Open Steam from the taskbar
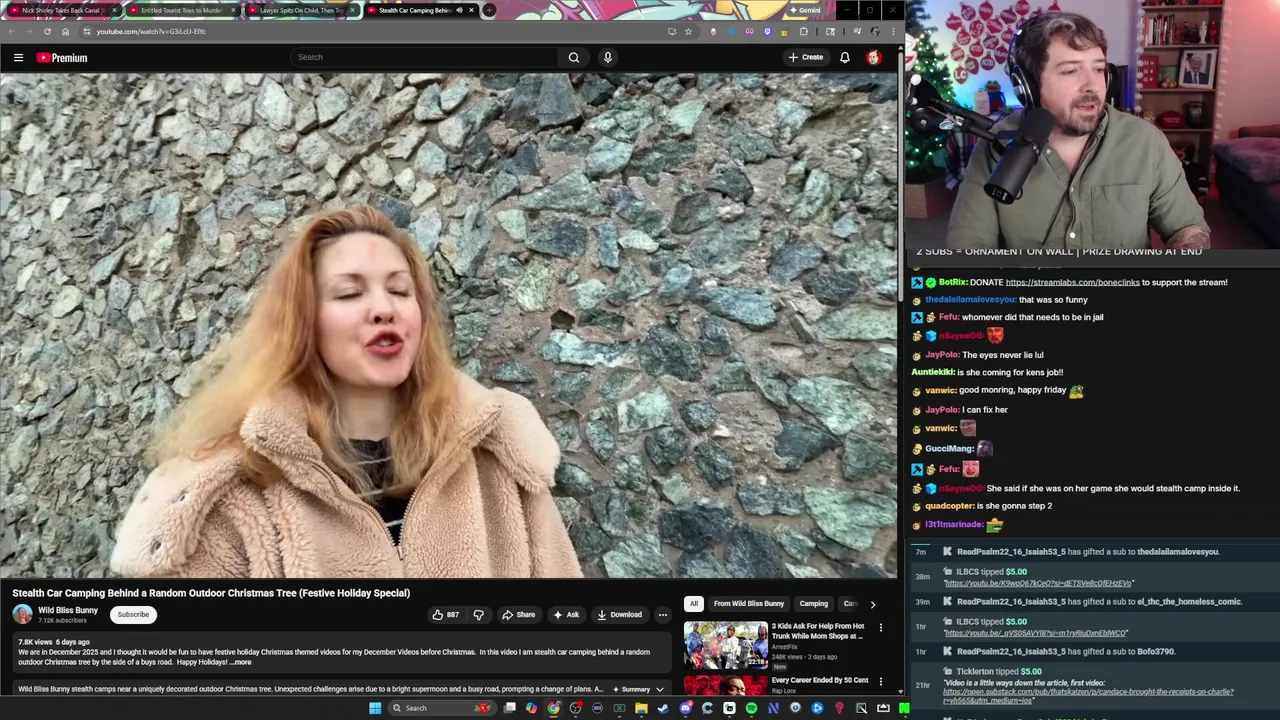 (663, 708)
